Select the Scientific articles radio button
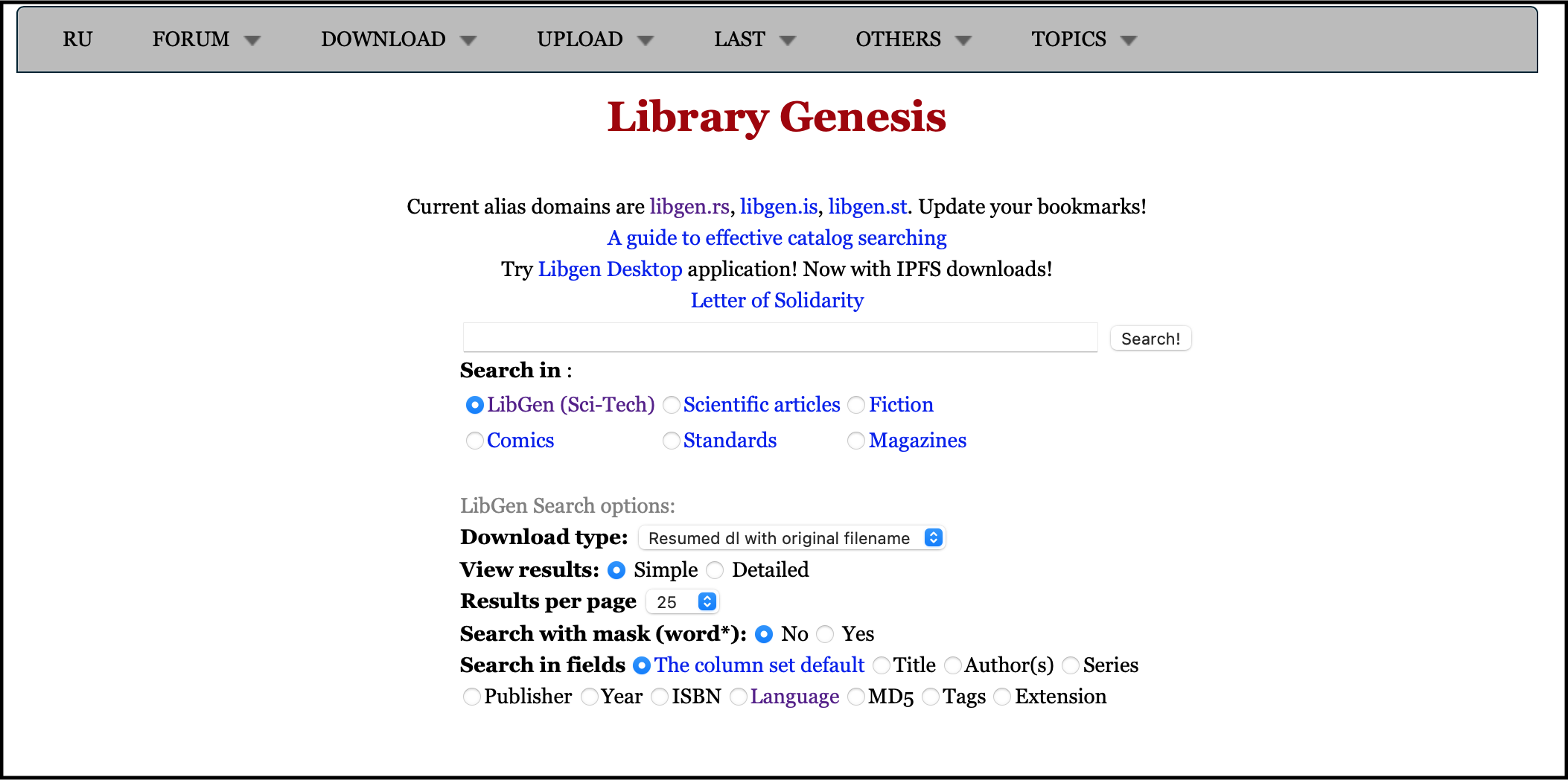Viewport: 1568px width, 780px height. (x=671, y=405)
